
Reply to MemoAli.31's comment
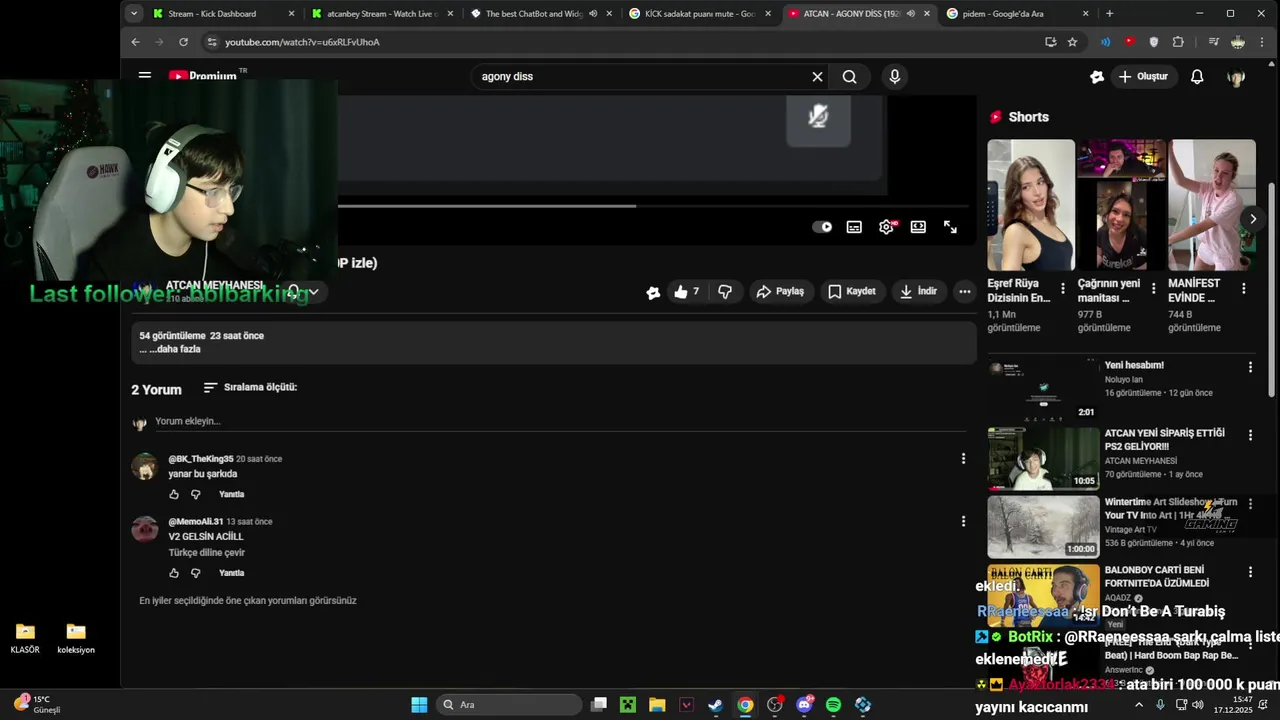(x=231, y=573)
